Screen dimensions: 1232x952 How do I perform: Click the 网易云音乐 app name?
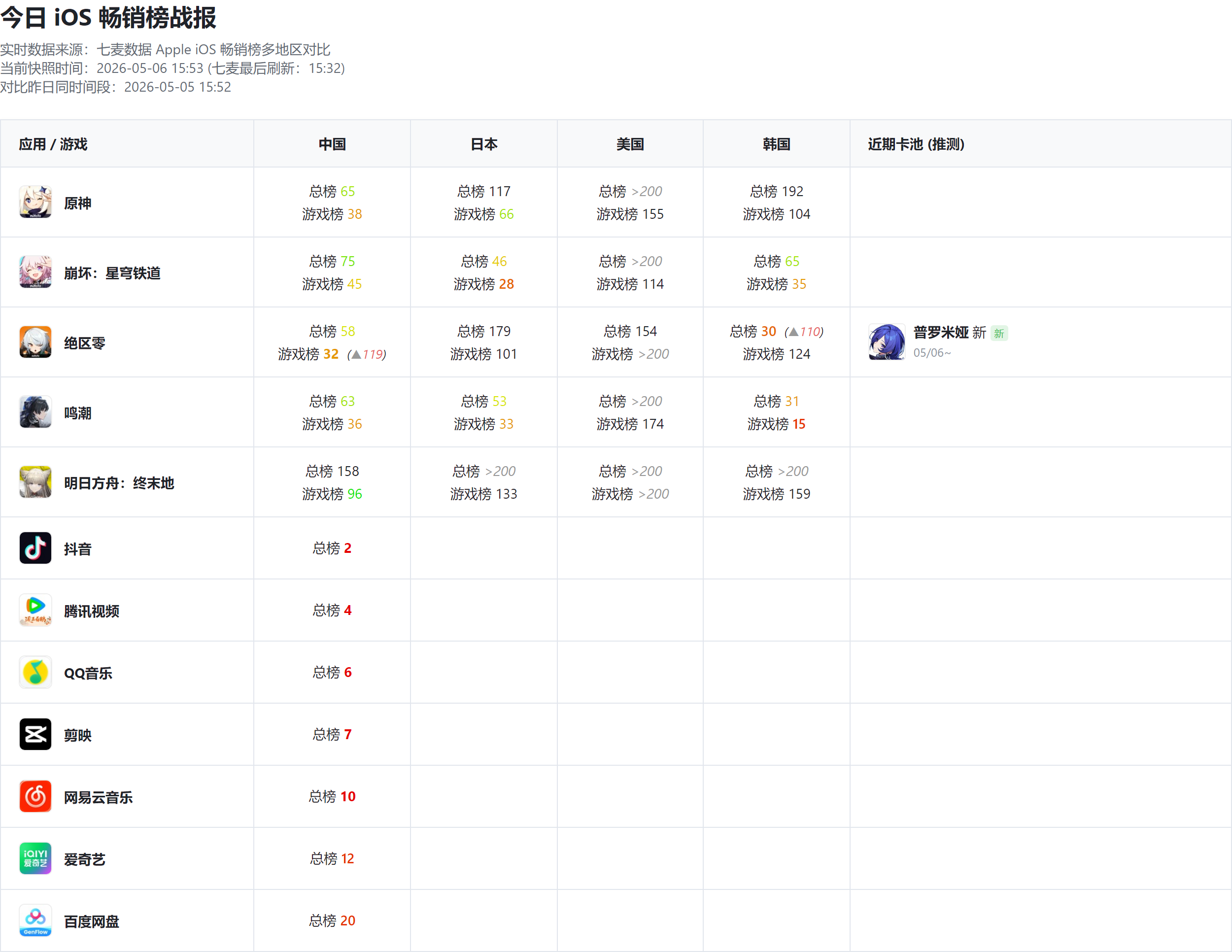pos(98,797)
